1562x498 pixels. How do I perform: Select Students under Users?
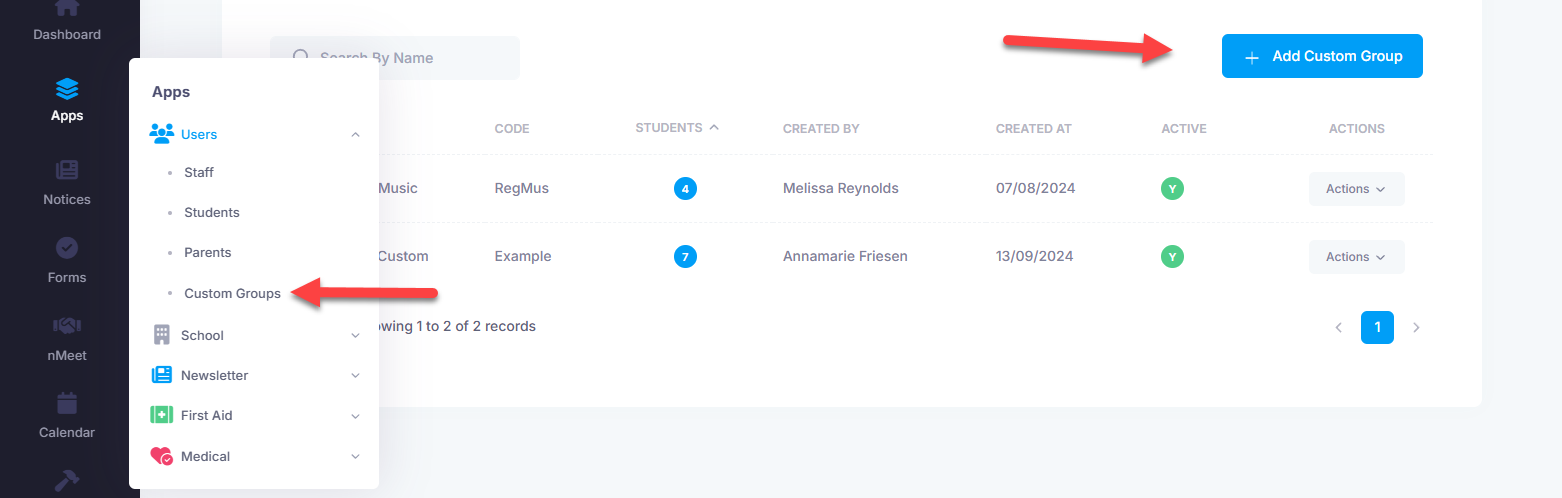tap(212, 212)
